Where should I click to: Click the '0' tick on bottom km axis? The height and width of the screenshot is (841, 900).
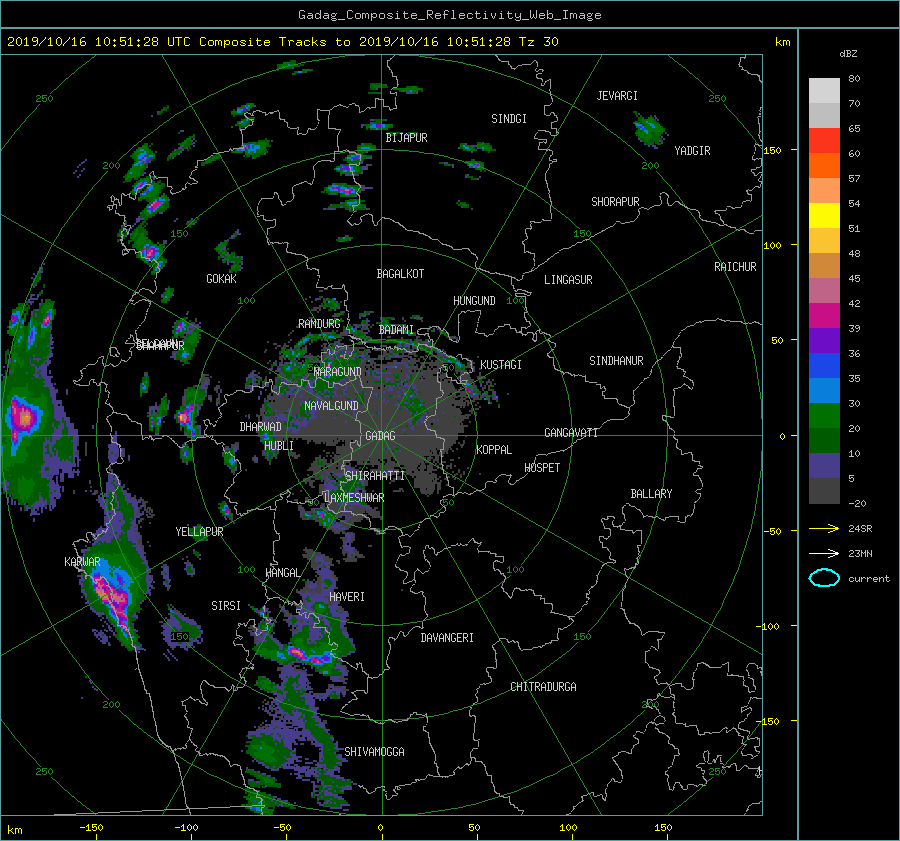click(x=381, y=828)
